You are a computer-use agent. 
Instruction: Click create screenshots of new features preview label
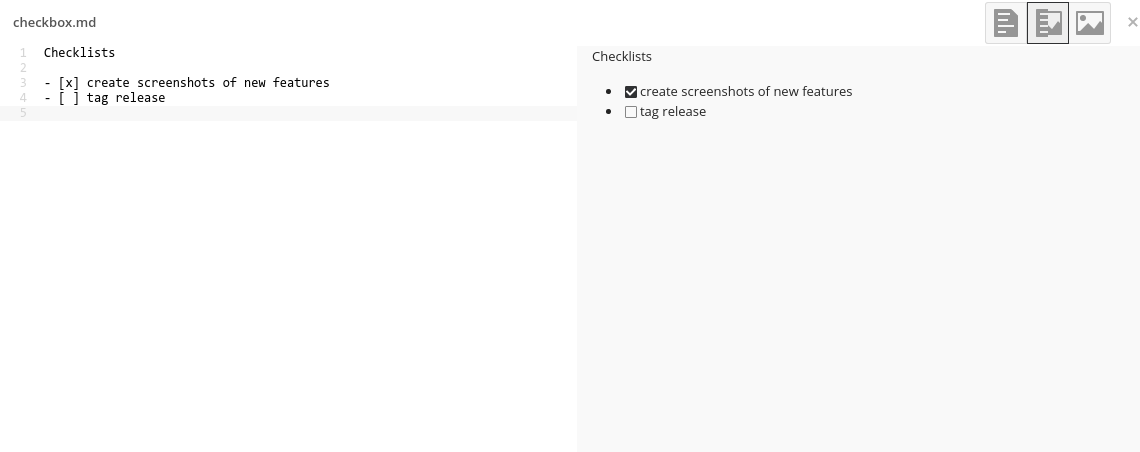click(746, 92)
